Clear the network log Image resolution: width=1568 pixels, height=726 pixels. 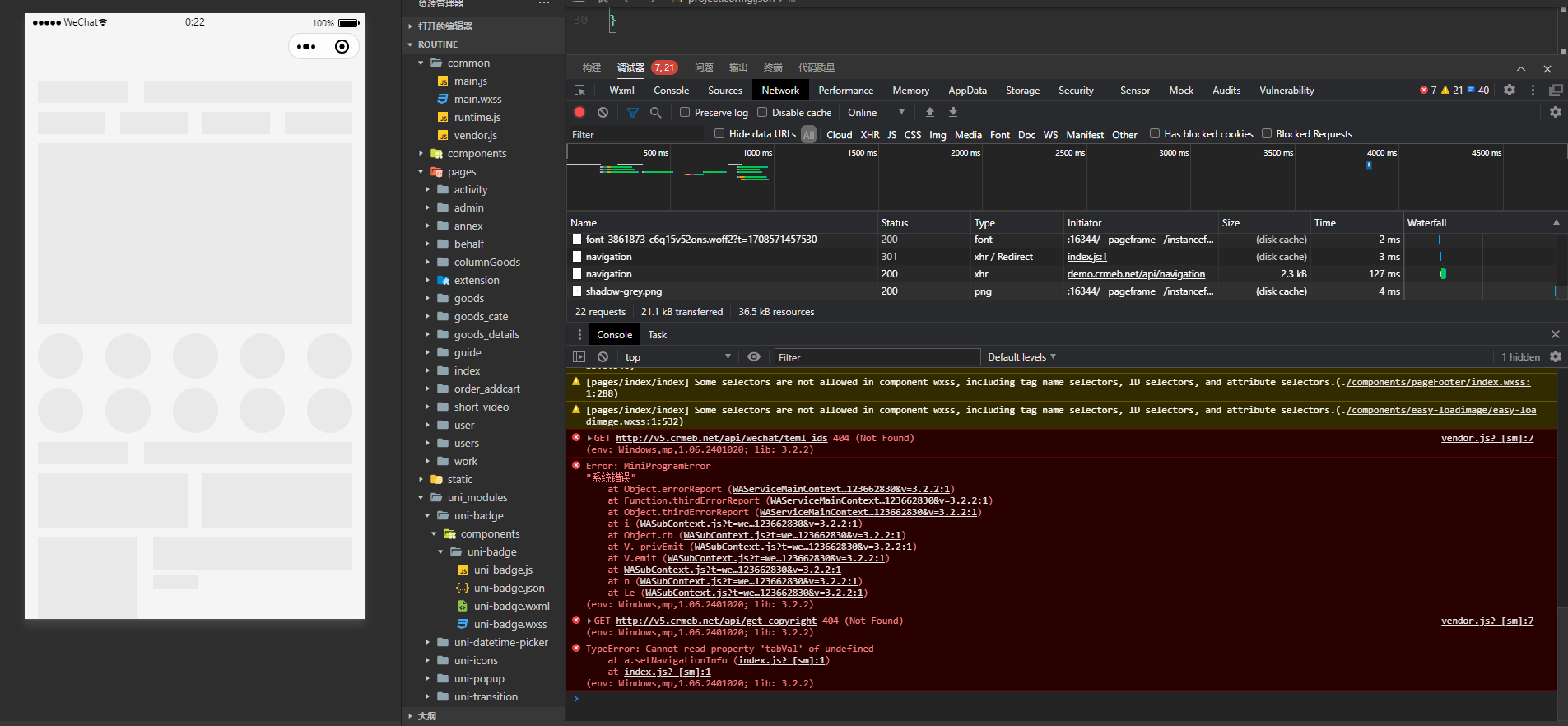click(x=603, y=113)
